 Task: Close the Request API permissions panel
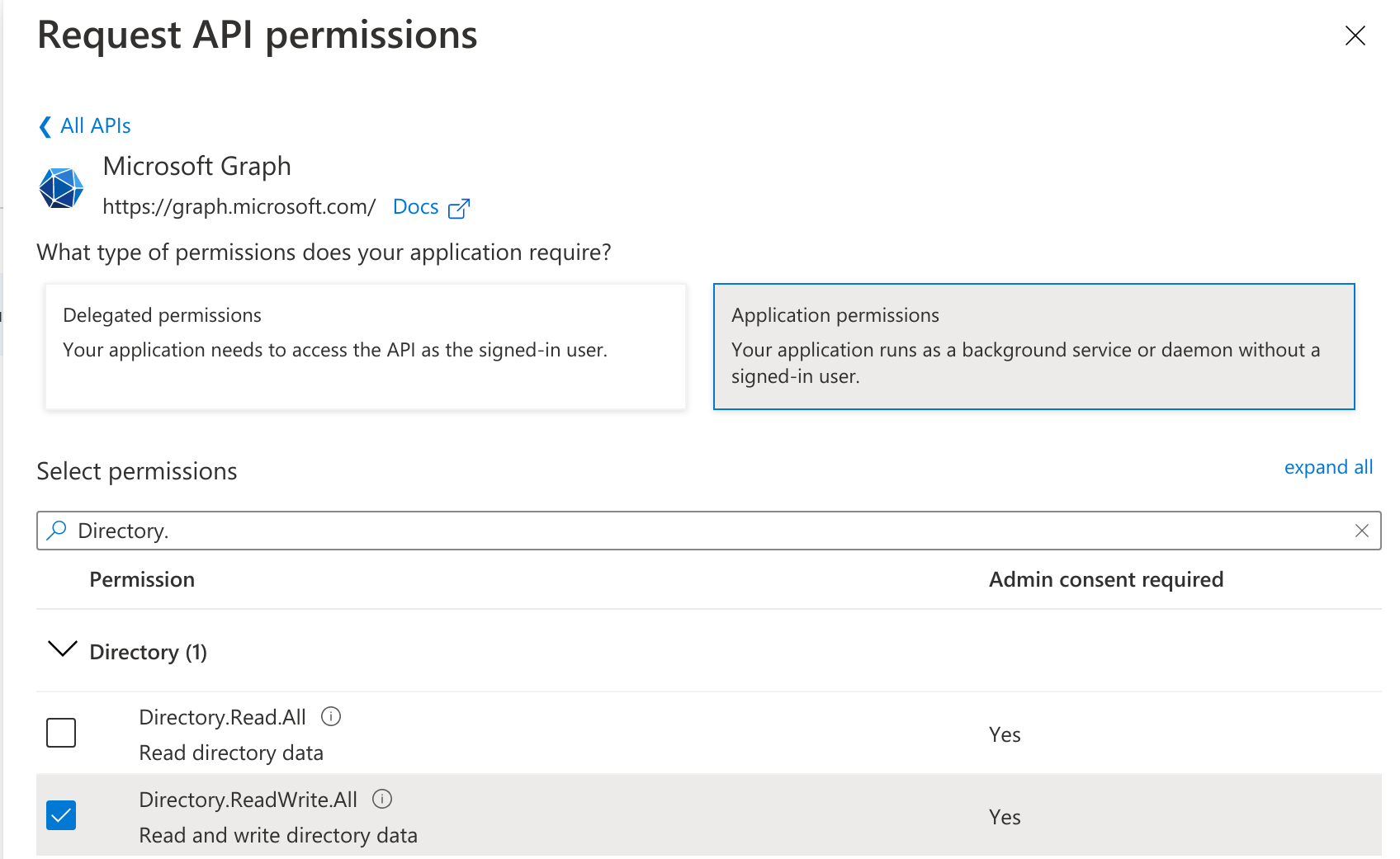1355,35
